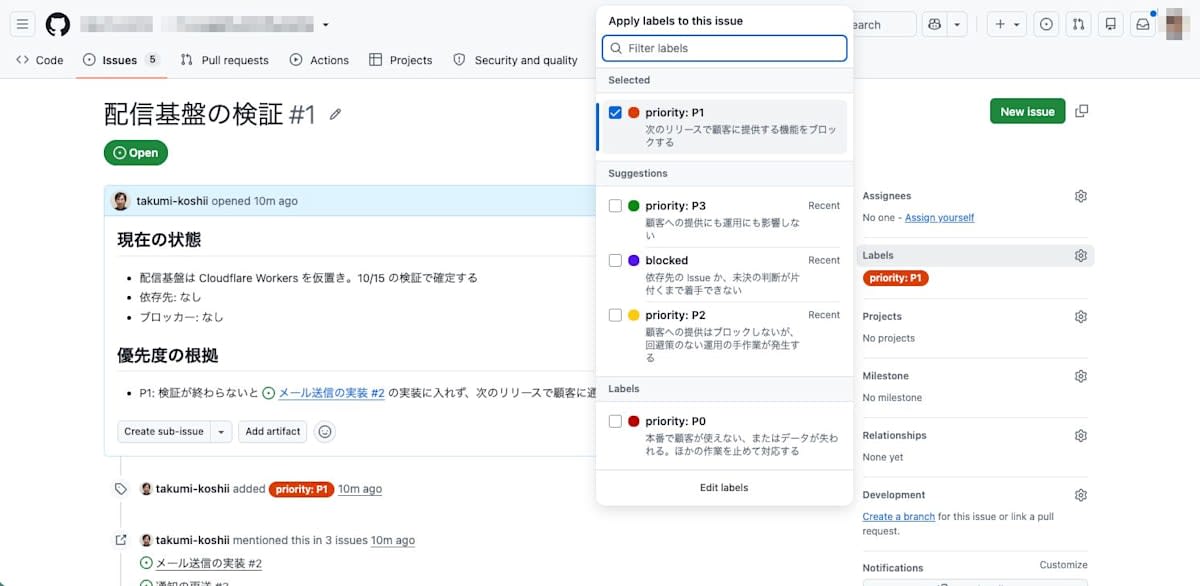This screenshot has height=586, width=1200.
Task: Open the Projects gear settings
Action: (x=1080, y=316)
